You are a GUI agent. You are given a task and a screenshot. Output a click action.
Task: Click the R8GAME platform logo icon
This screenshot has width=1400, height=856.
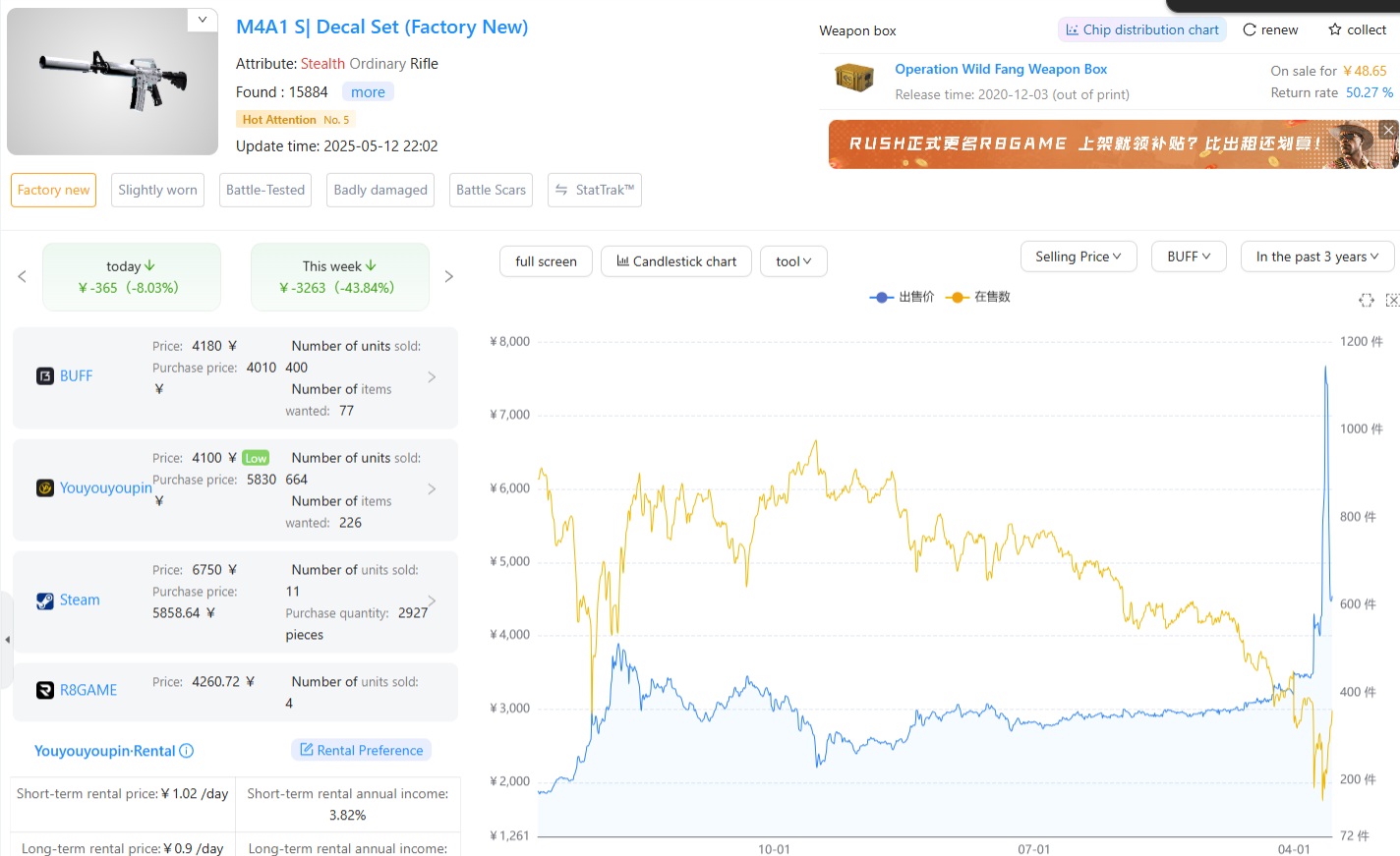coord(45,691)
